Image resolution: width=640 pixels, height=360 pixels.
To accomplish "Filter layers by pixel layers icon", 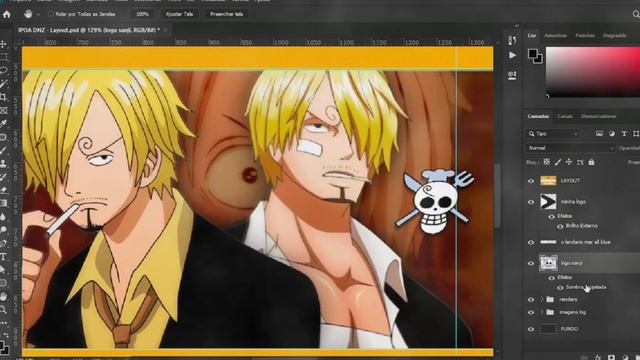I will coord(599,133).
